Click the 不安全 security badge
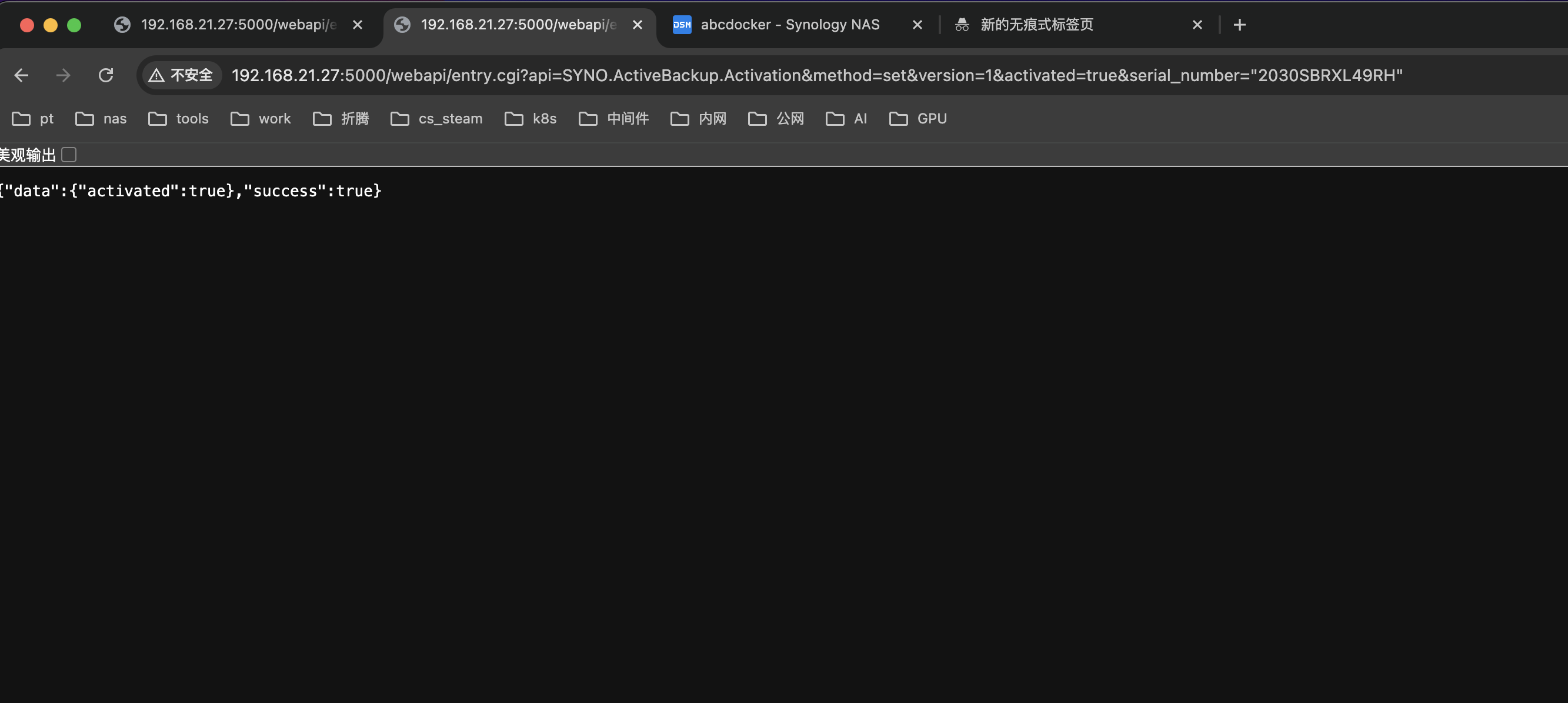Image resolution: width=1568 pixels, height=703 pixels. coord(181,75)
